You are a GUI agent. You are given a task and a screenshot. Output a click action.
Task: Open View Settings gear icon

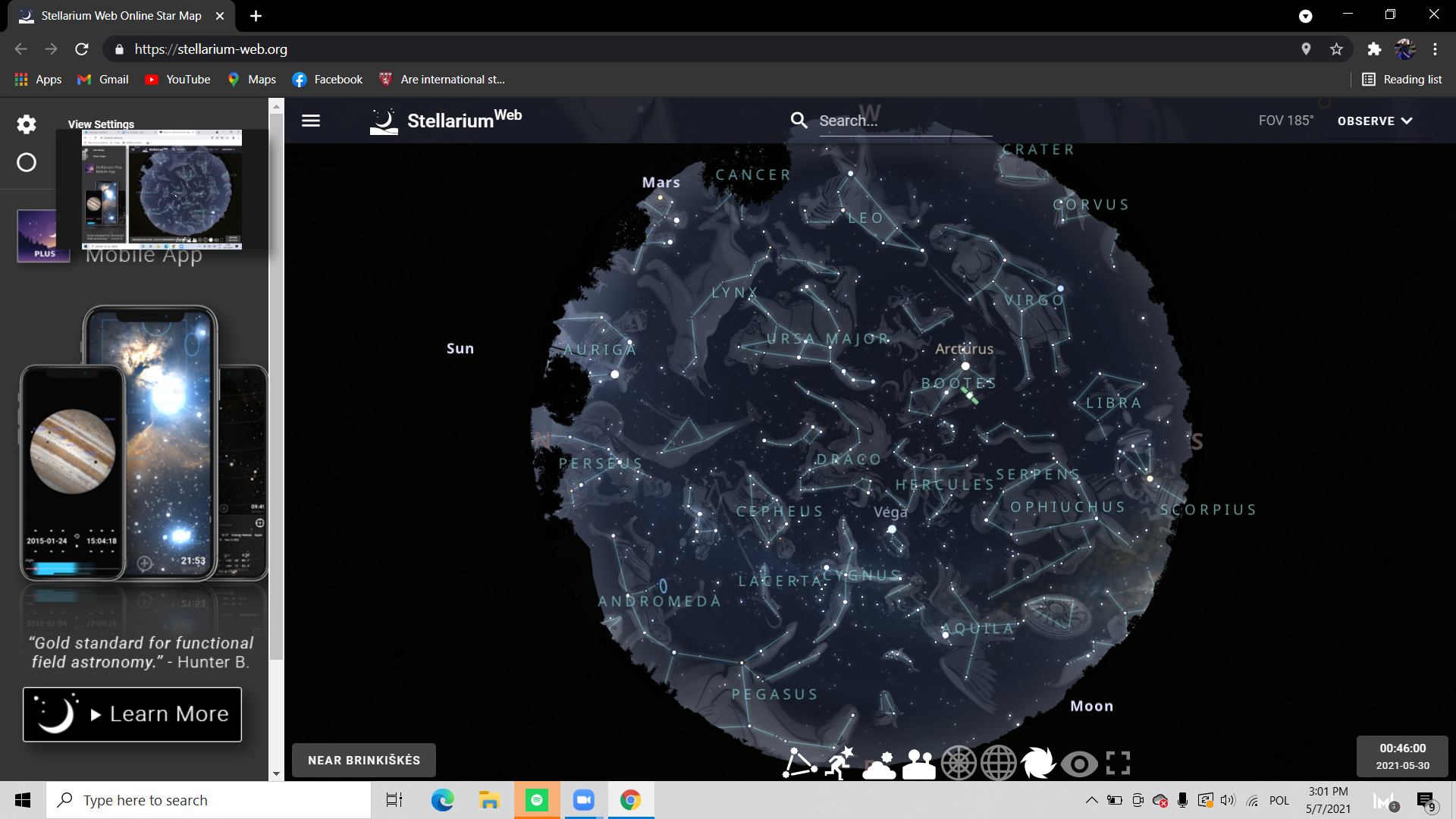coord(27,124)
